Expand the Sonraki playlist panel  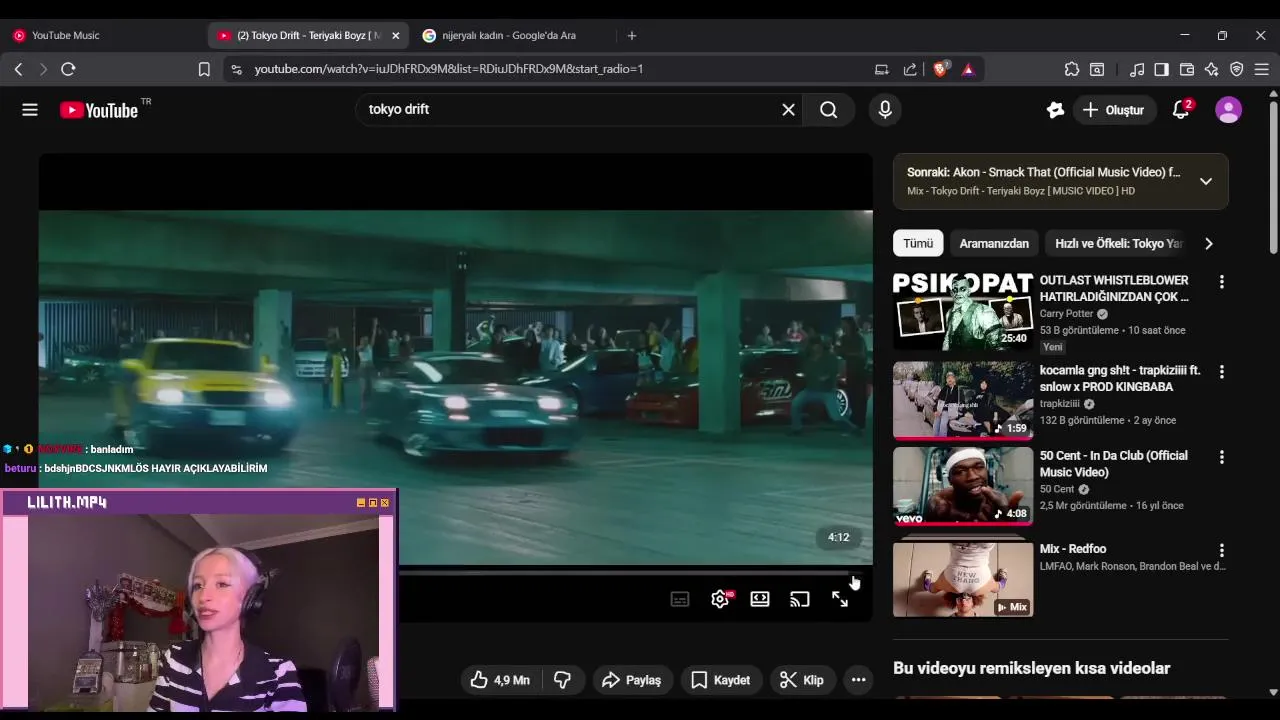click(x=1206, y=181)
